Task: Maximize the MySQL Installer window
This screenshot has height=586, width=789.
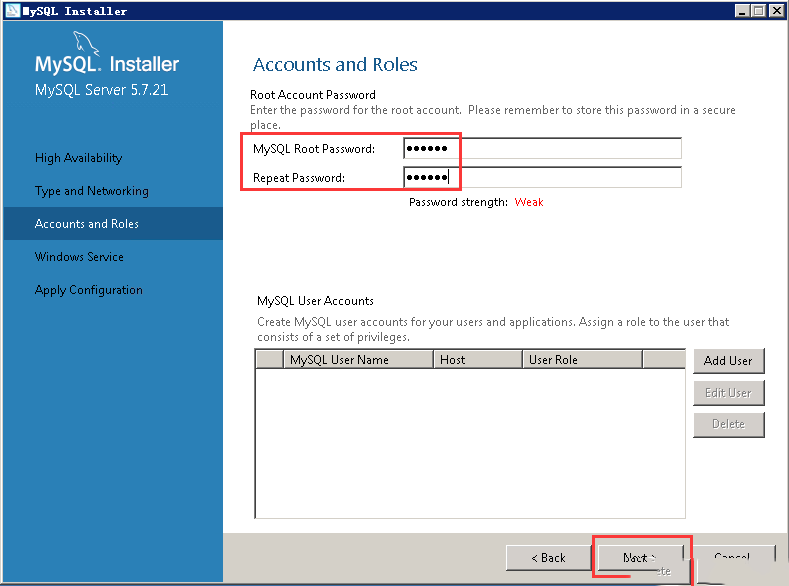Action: coord(759,11)
